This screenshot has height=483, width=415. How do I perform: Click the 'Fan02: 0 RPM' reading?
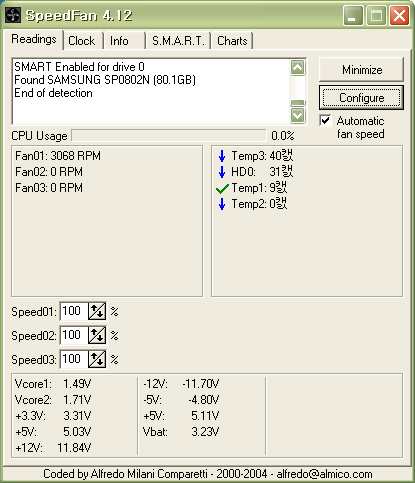(x=49, y=172)
